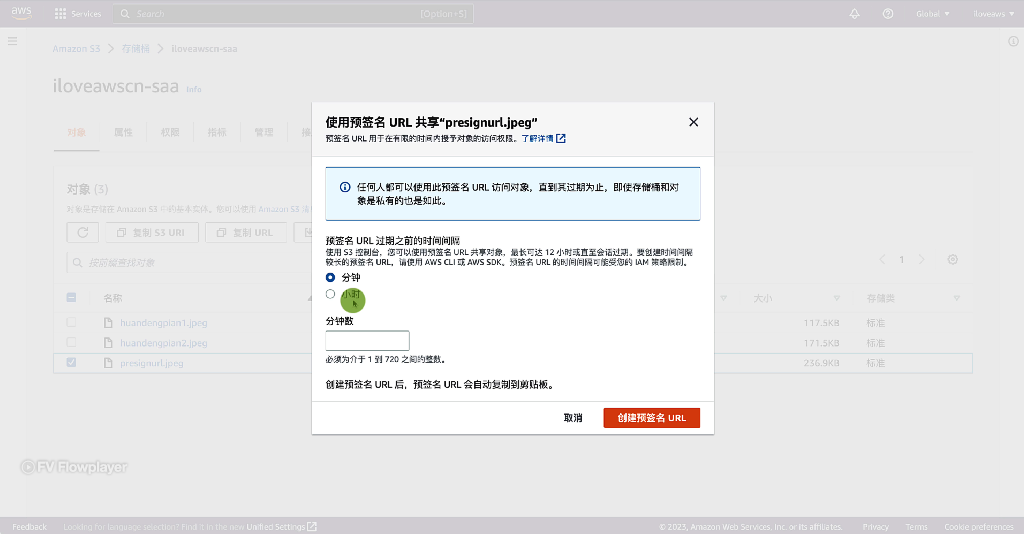Select the 分钟 radio option

pyautogui.click(x=330, y=277)
